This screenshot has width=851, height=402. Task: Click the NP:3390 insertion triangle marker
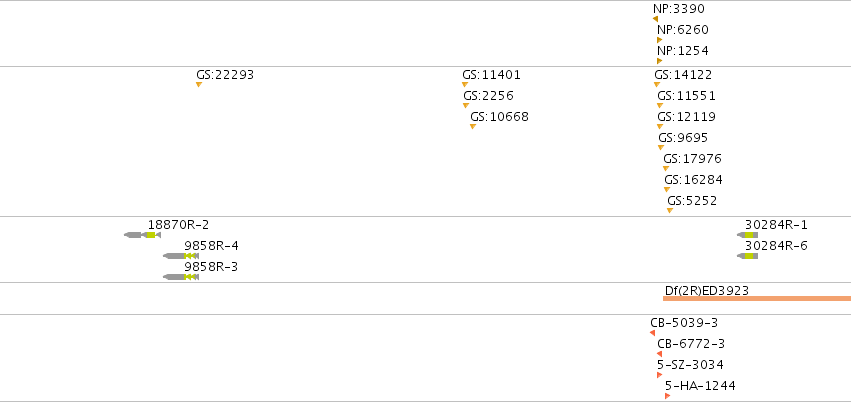(x=656, y=19)
